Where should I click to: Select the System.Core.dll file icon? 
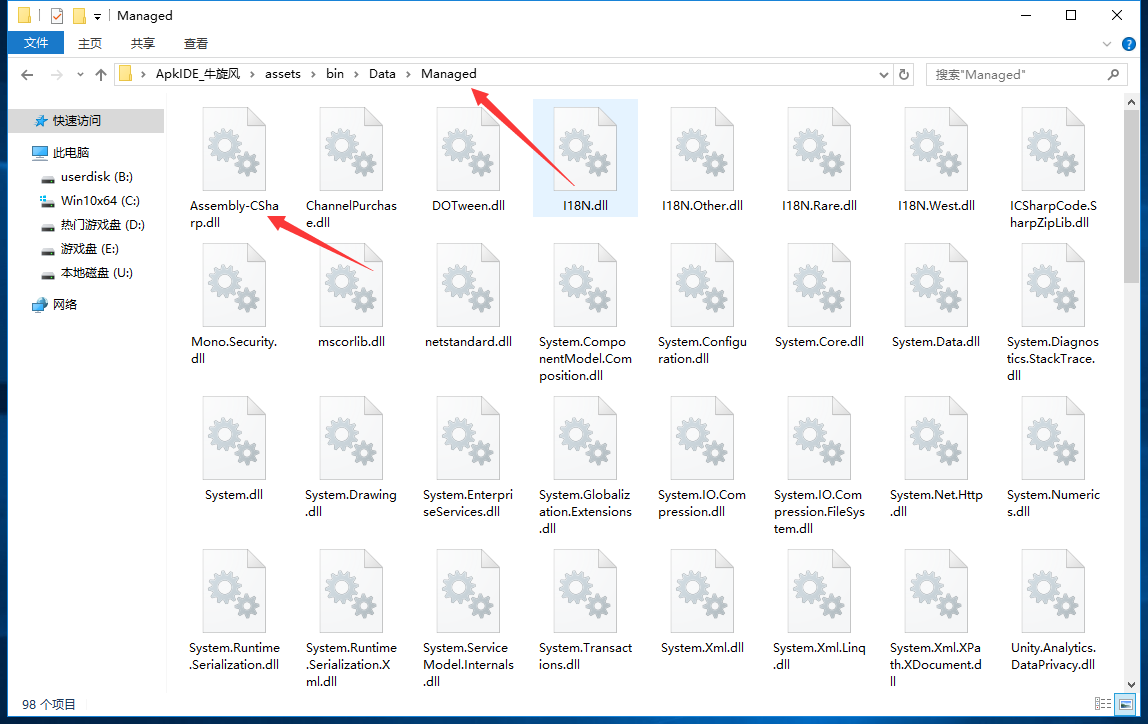coord(819,285)
